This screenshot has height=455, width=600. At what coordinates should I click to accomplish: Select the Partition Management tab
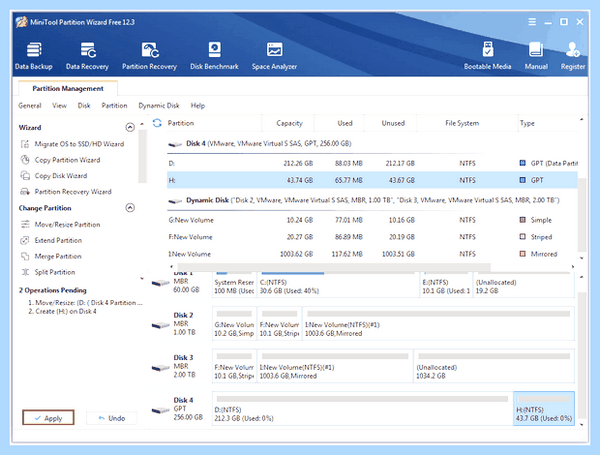click(x=68, y=88)
